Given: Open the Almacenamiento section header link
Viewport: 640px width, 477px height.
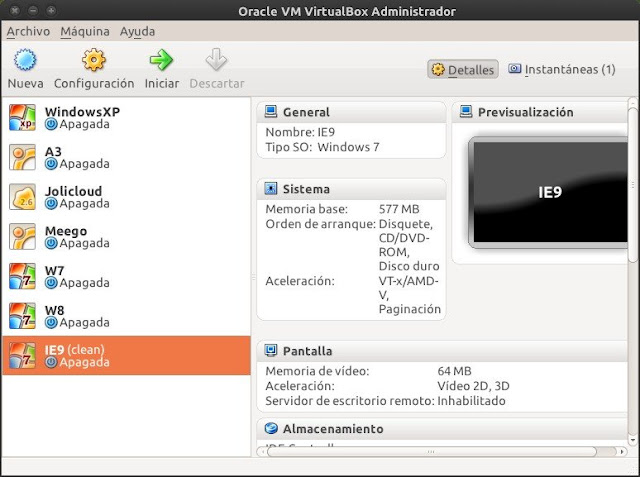Looking at the screenshot, I should pyautogui.click(x=333, y=429).
